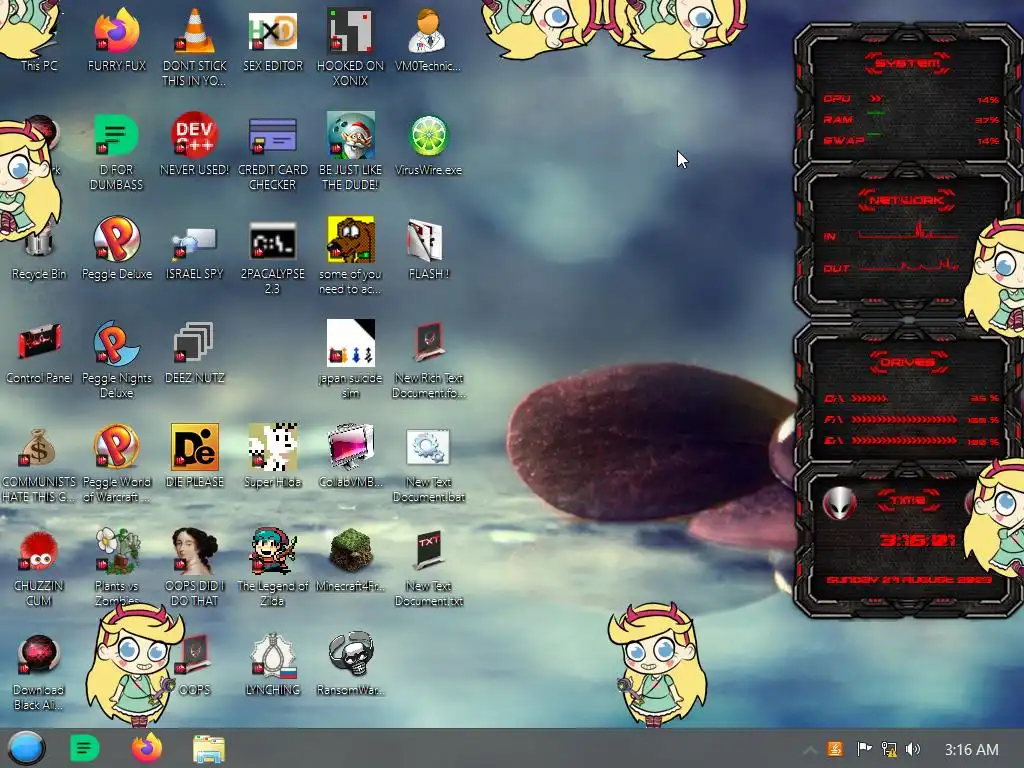1024x768 pixels.
Task: Open the Control Panel desktop icon
Action: tap(39, 341)
